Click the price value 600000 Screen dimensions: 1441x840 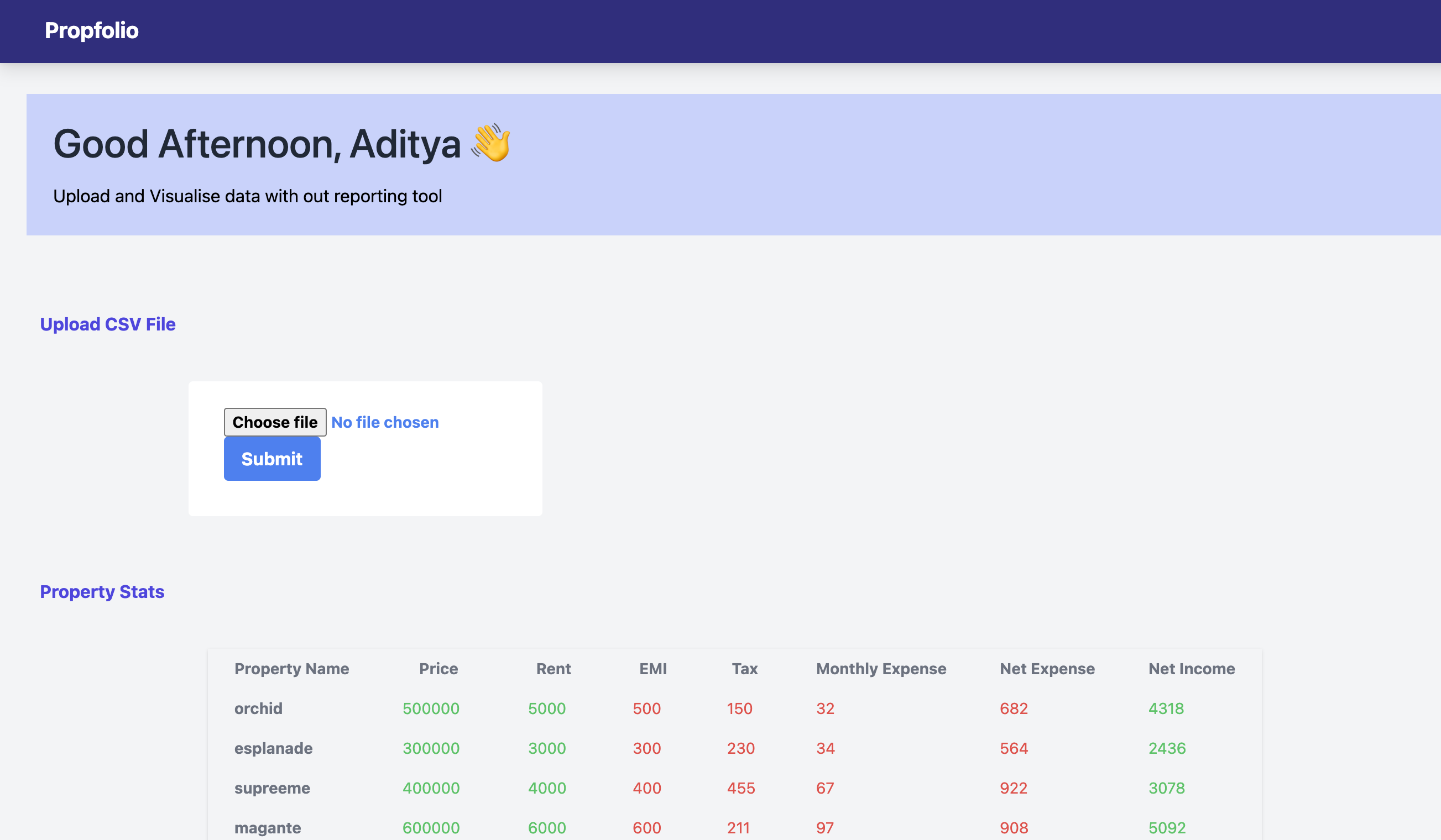pyautogui.click(x=431, y=828)
